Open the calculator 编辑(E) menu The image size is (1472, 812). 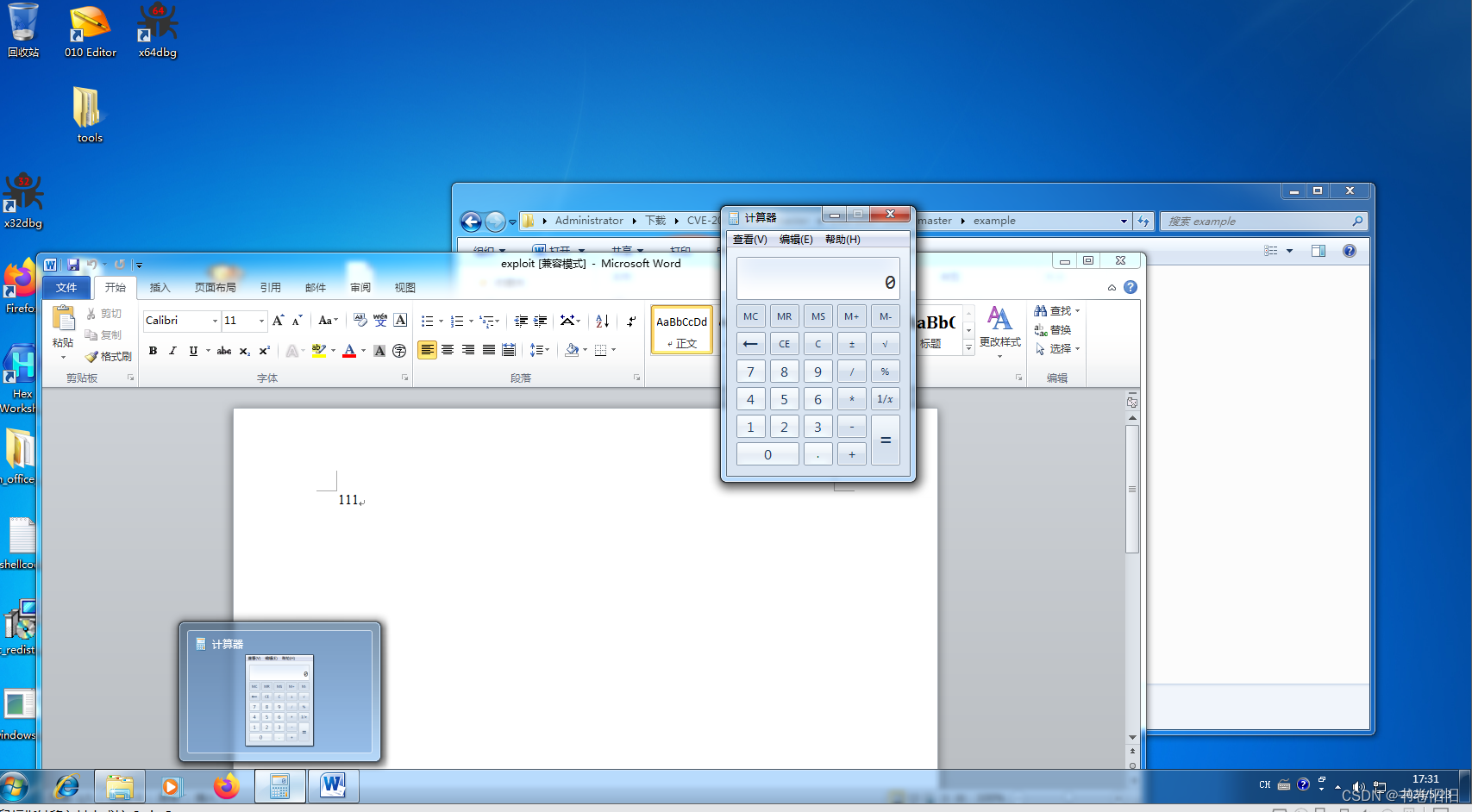click(x=796, y=240)
